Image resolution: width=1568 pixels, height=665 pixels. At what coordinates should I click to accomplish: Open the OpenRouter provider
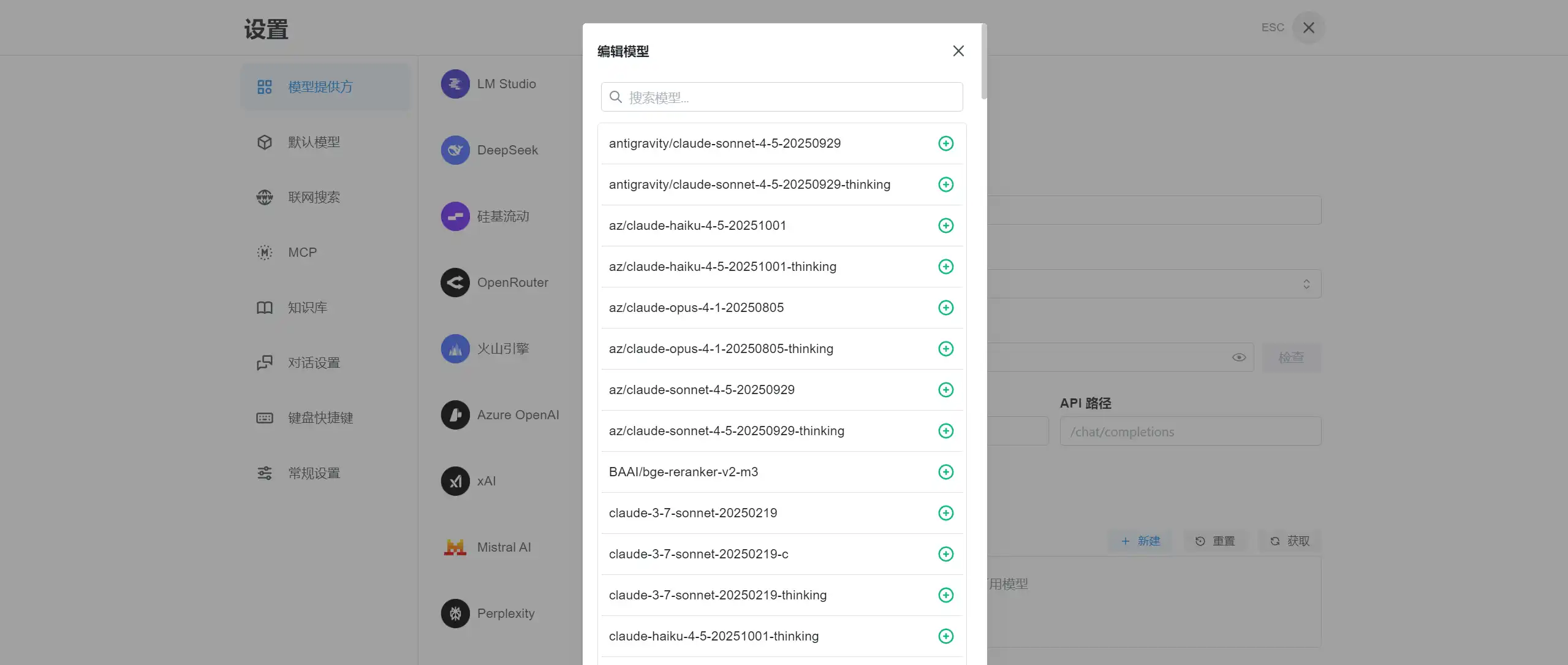tap(512, 283)
